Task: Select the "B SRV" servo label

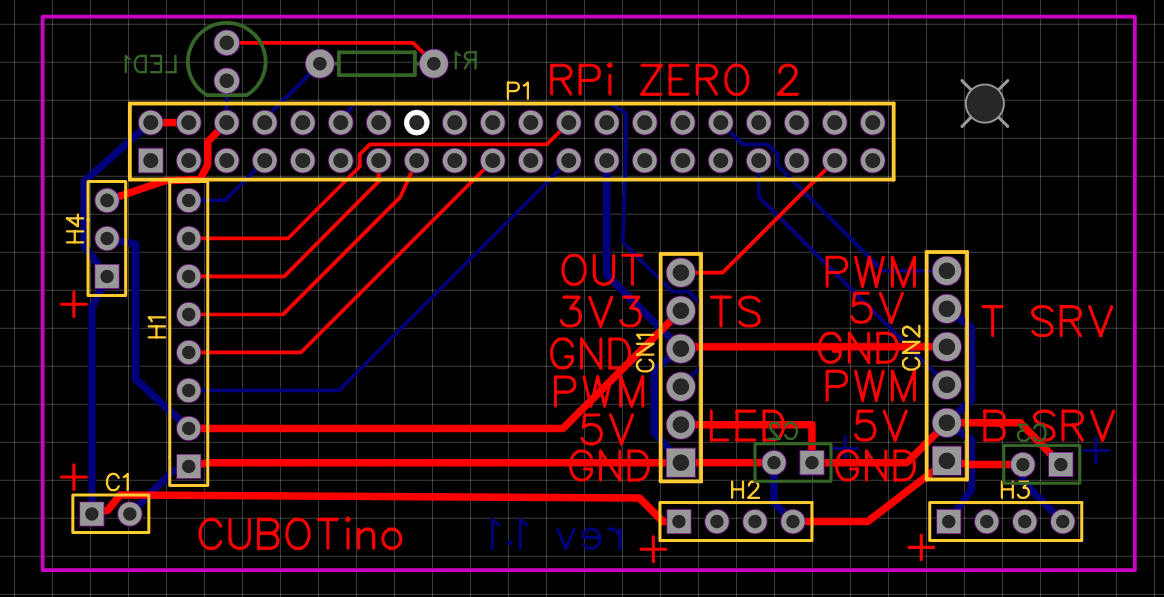Action: pyautogui.click(x=1049, y=426)
